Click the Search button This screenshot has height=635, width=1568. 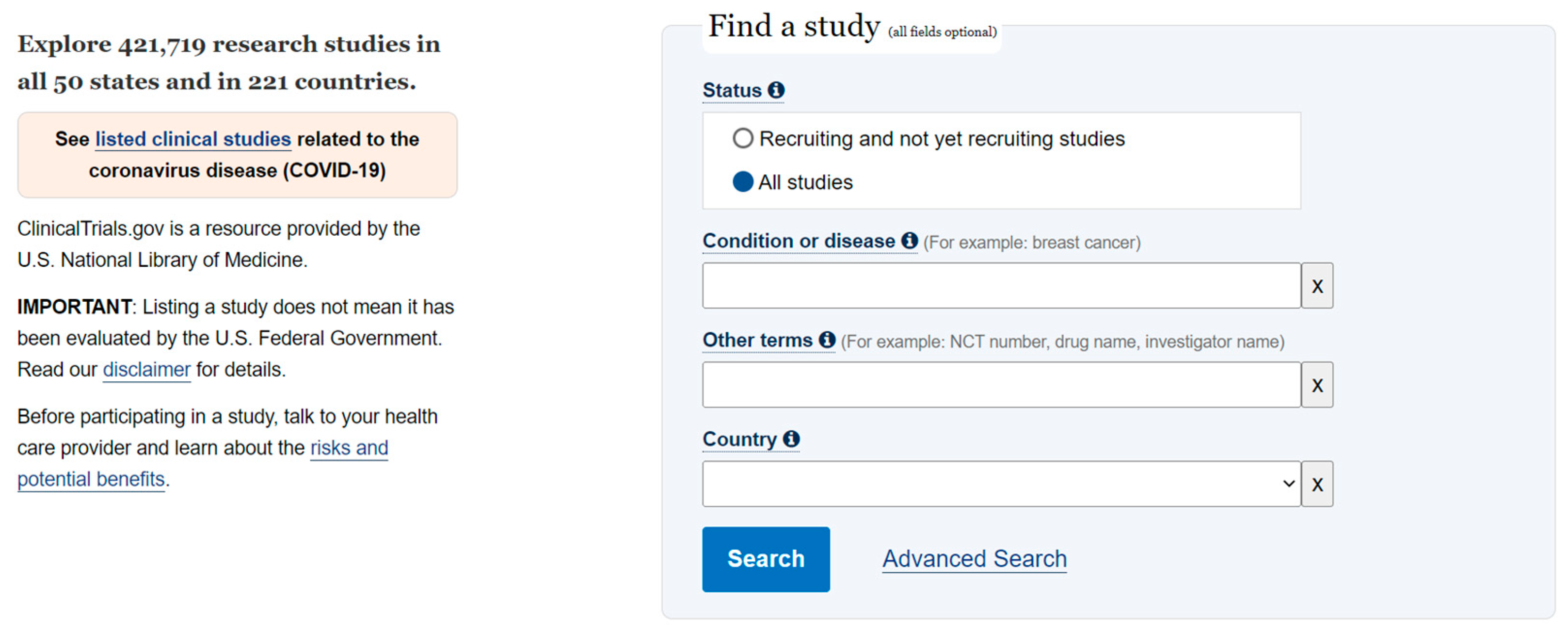click(x=765, y=559)
